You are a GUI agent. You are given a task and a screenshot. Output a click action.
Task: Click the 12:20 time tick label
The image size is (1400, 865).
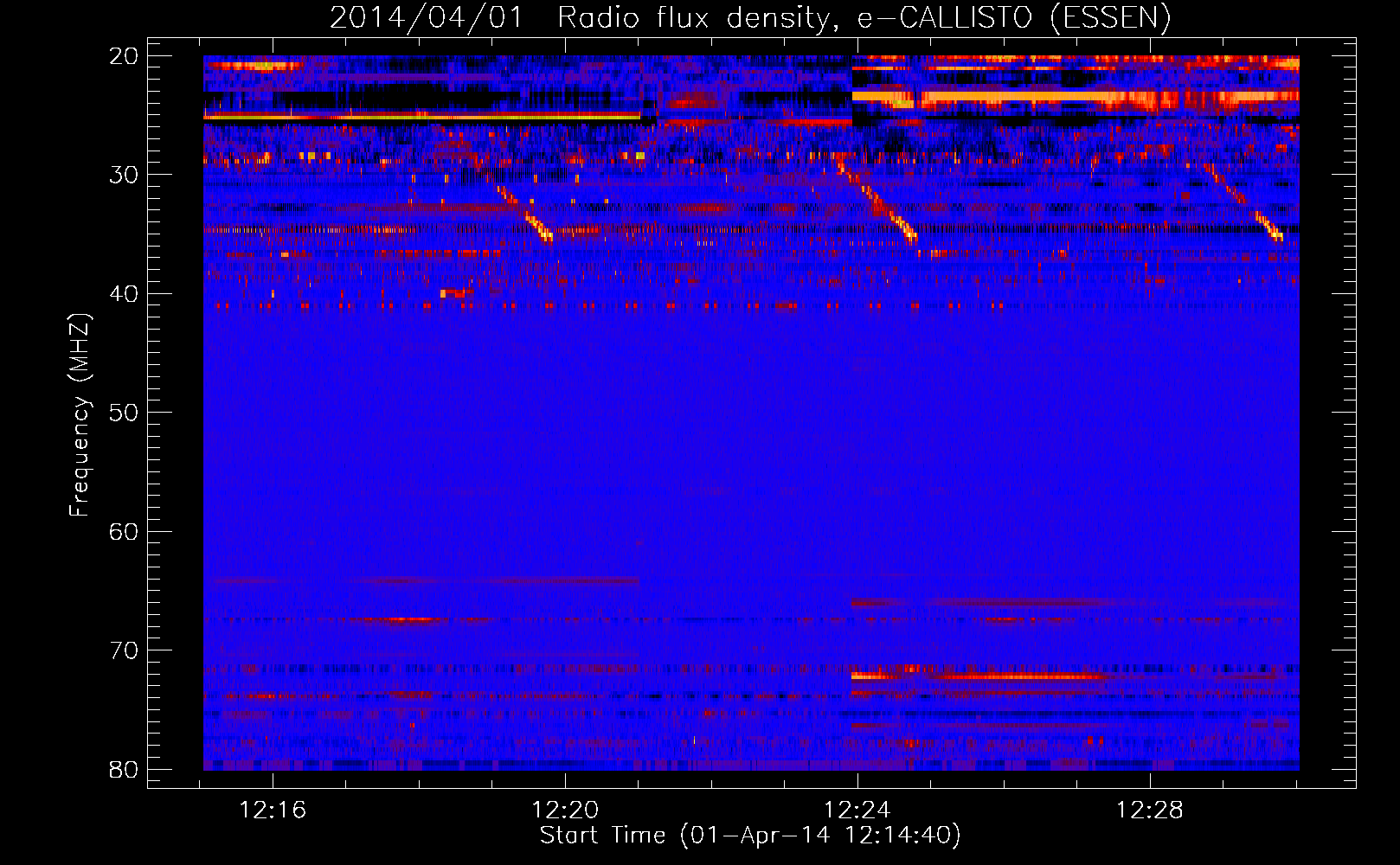(565, 811)
